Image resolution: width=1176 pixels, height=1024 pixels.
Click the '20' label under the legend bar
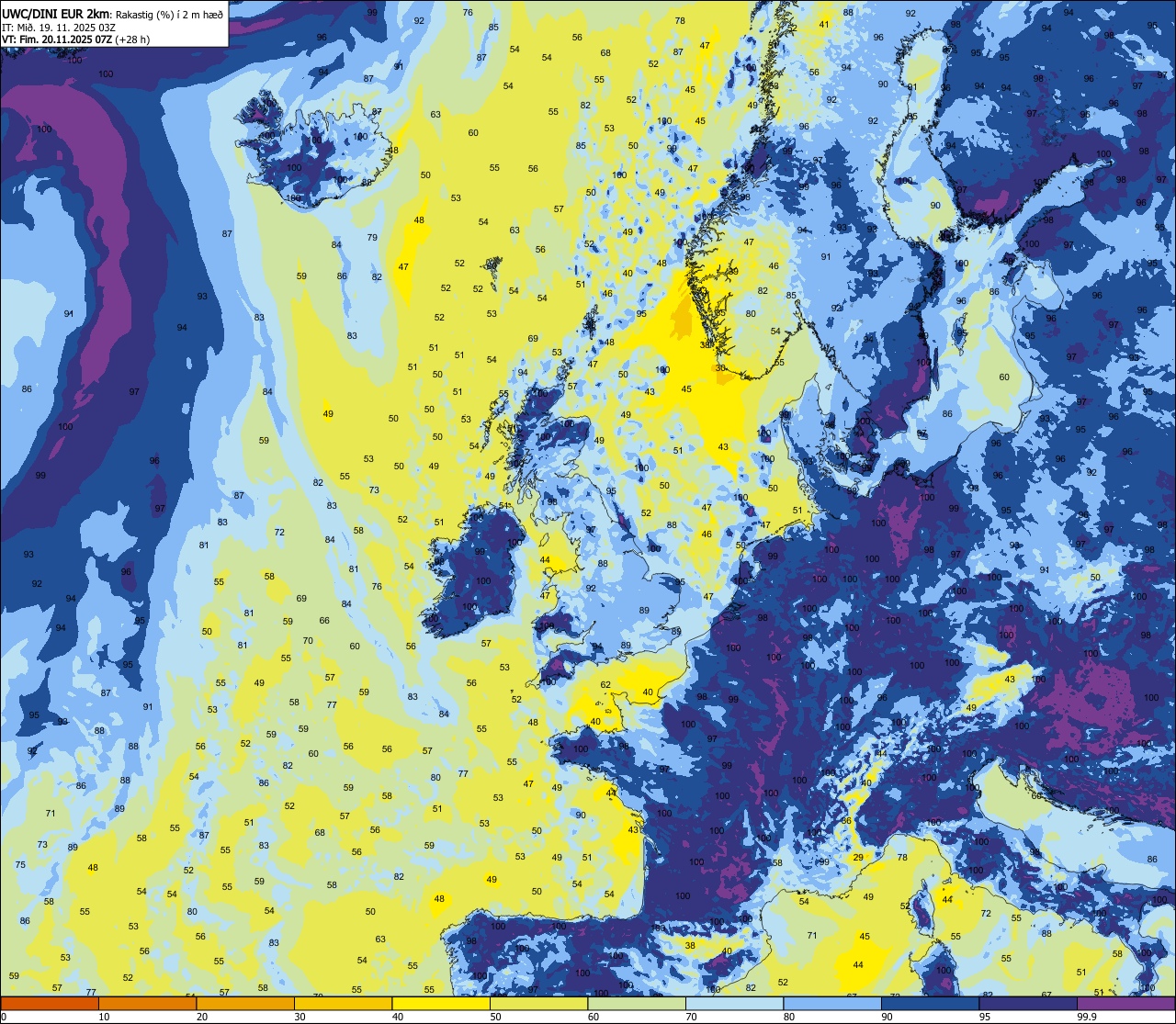[x=202, y=1017]
